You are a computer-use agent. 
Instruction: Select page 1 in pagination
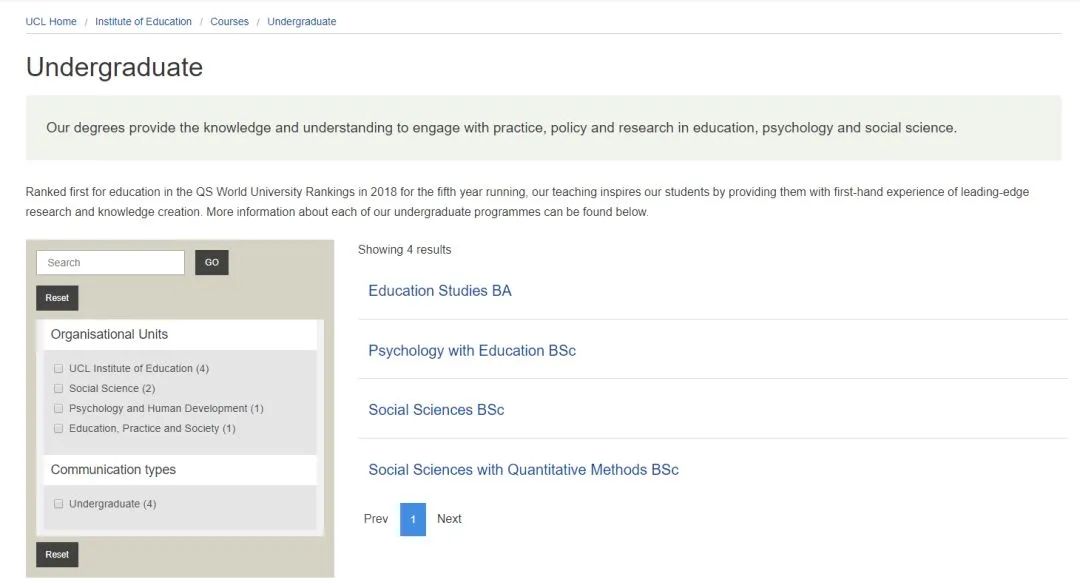[413, 519]
